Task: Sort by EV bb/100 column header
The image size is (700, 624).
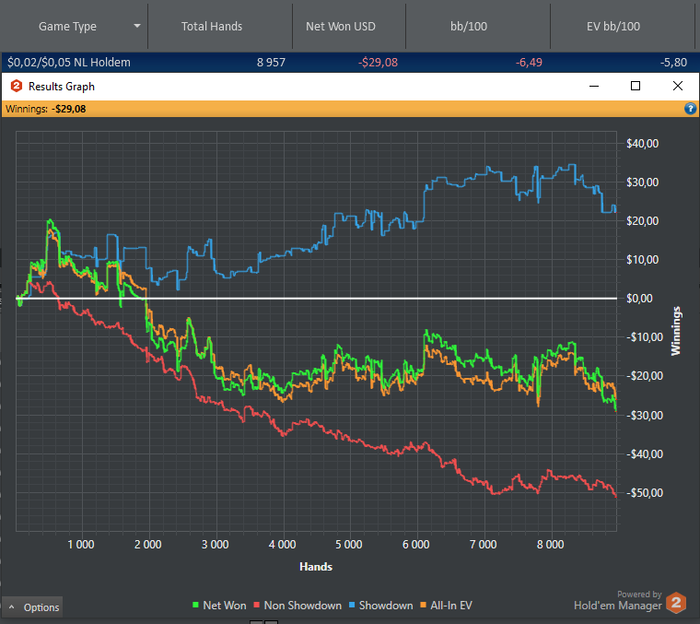Action: click(613, 26)
